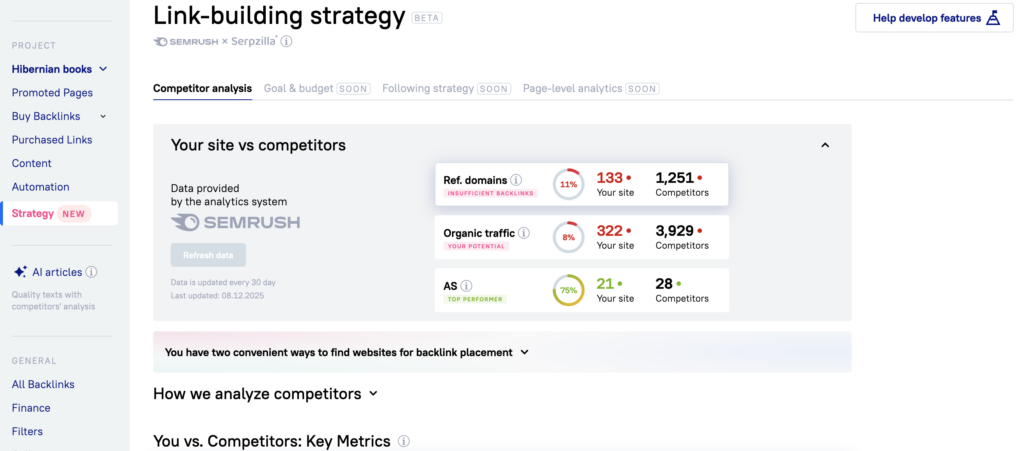Click the 75% AS progress circle

[568, 290]
